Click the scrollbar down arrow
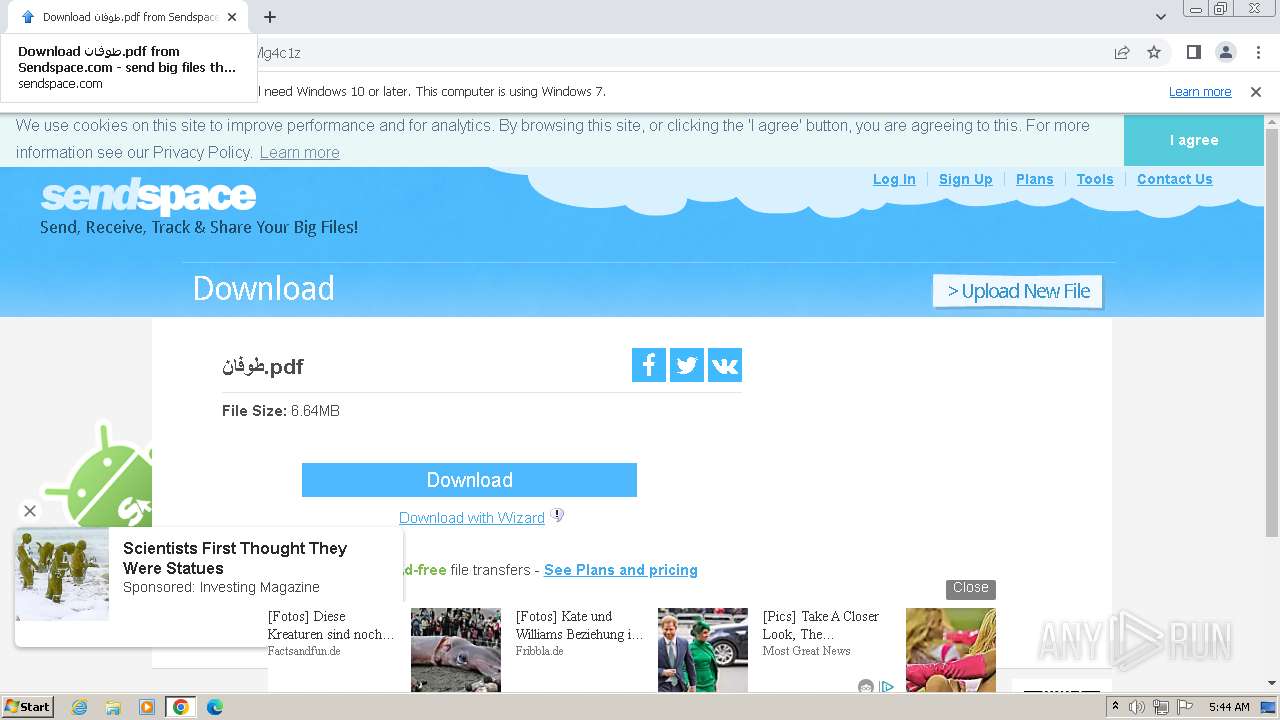The height and width of the screenshot is (720, 1280). (x=1272, y=684)
